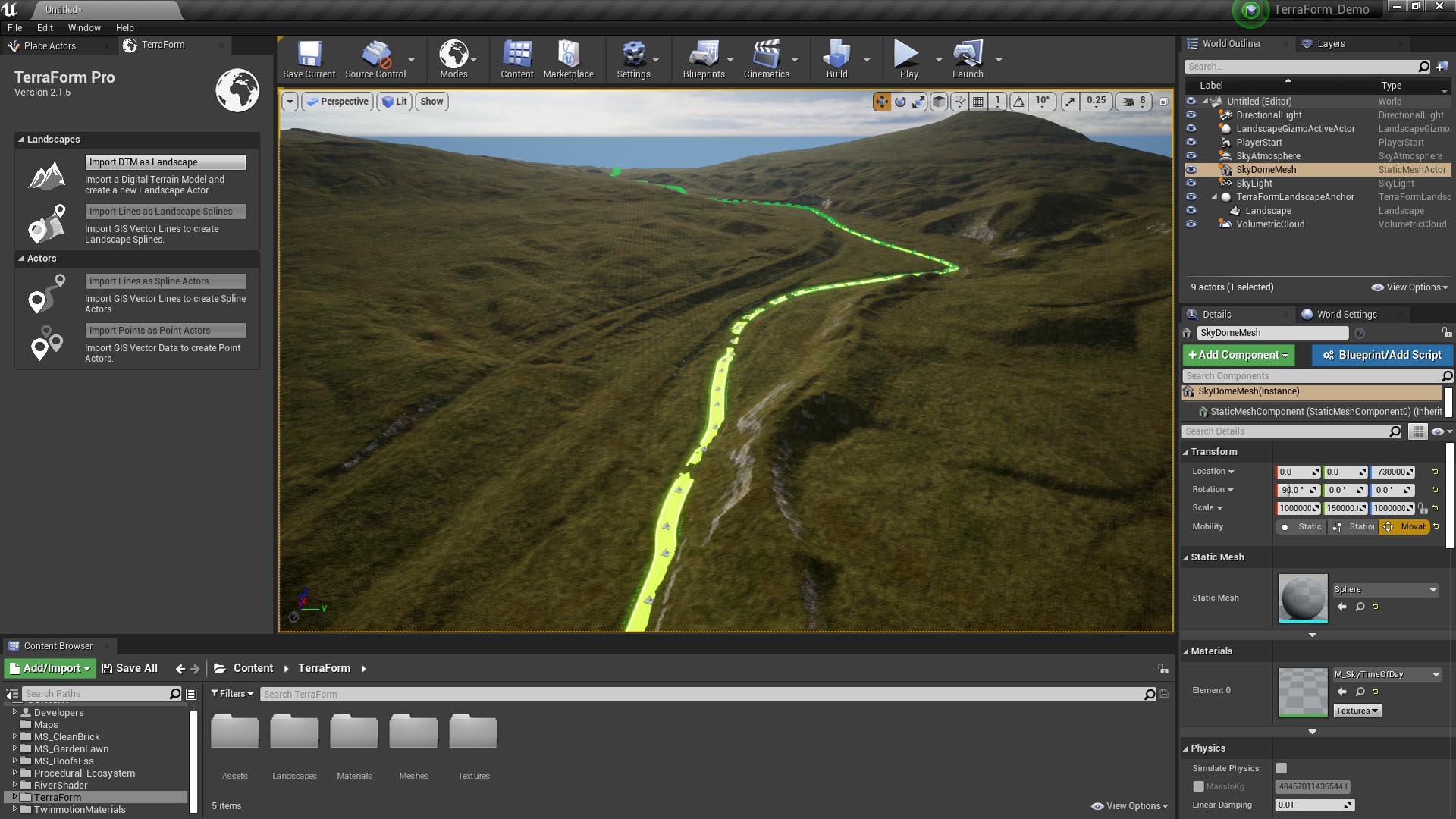Switch to the Layers tab
Image resolution: width=1456 pixels, height=819 pixels.
(x=1331, y=44)
